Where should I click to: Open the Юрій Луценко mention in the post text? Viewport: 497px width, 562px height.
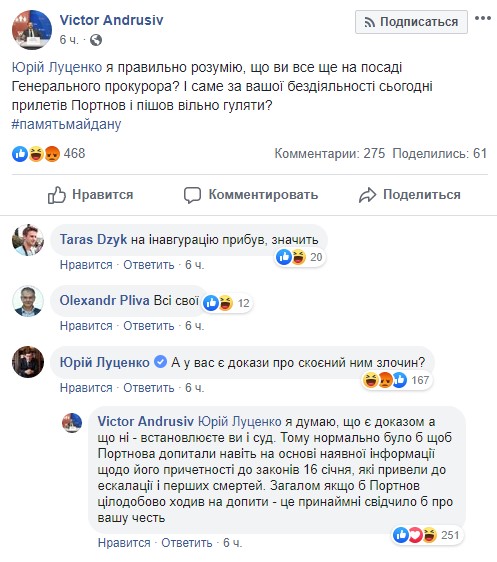click(x=57, y=67)
